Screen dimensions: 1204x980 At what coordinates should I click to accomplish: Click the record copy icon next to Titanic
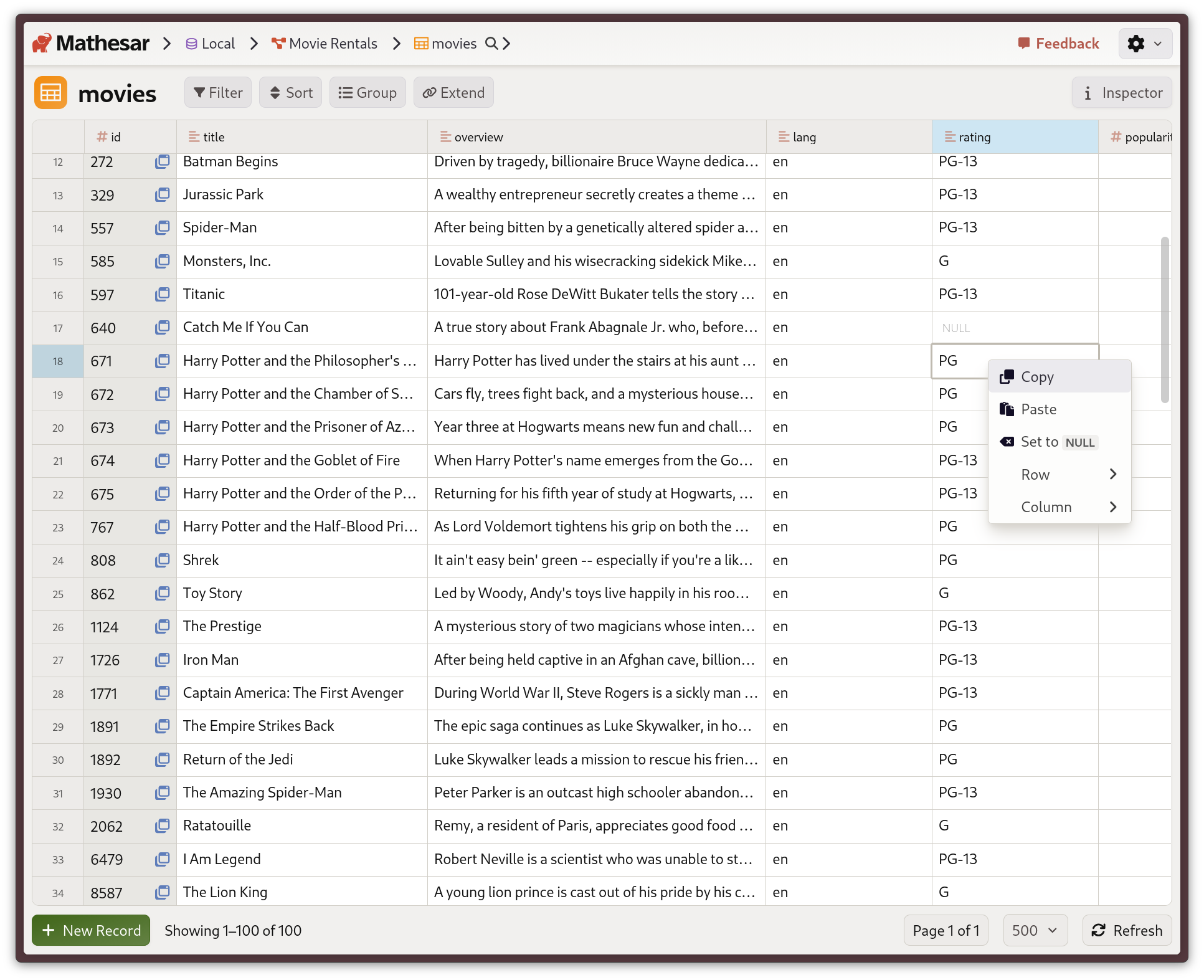[x=162, y=294]
